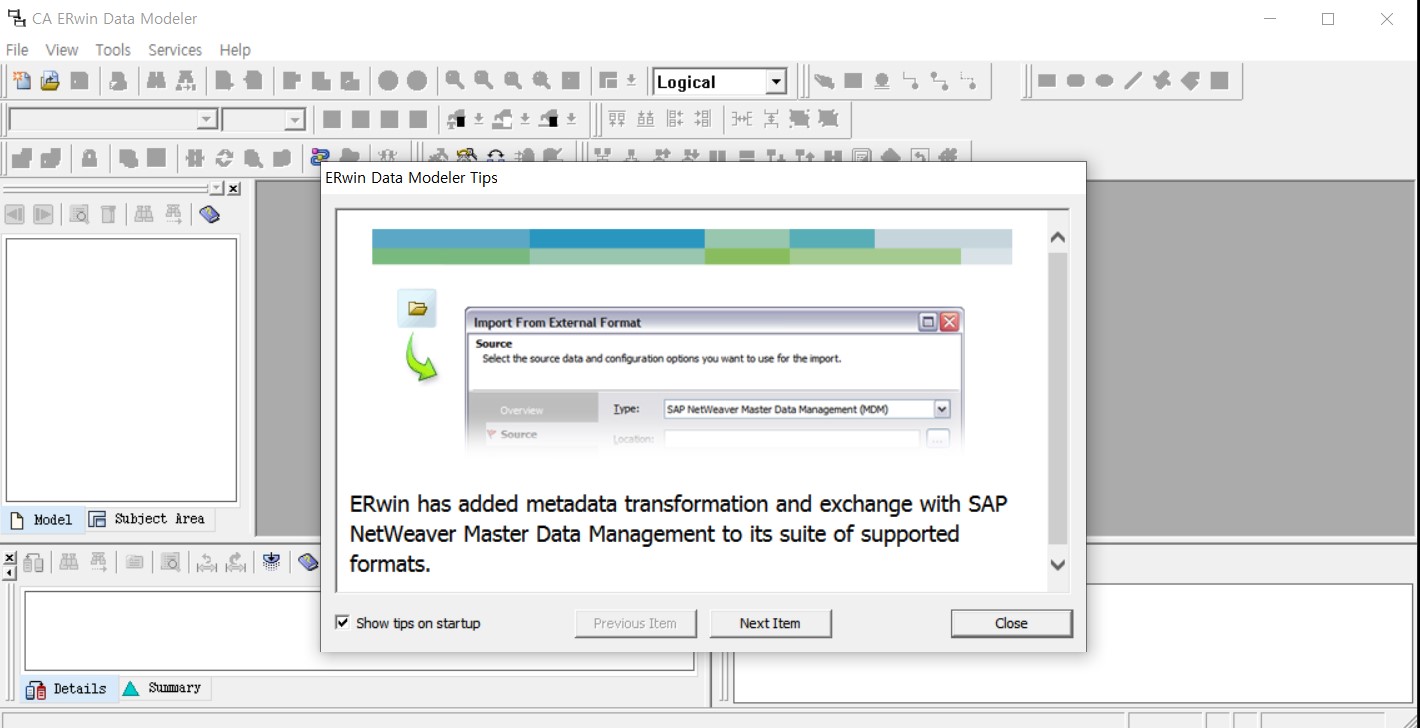Screen dimensions: 1420x728
Task: Click the first Zoom magnifier icon
Action: tap(454, 81)
